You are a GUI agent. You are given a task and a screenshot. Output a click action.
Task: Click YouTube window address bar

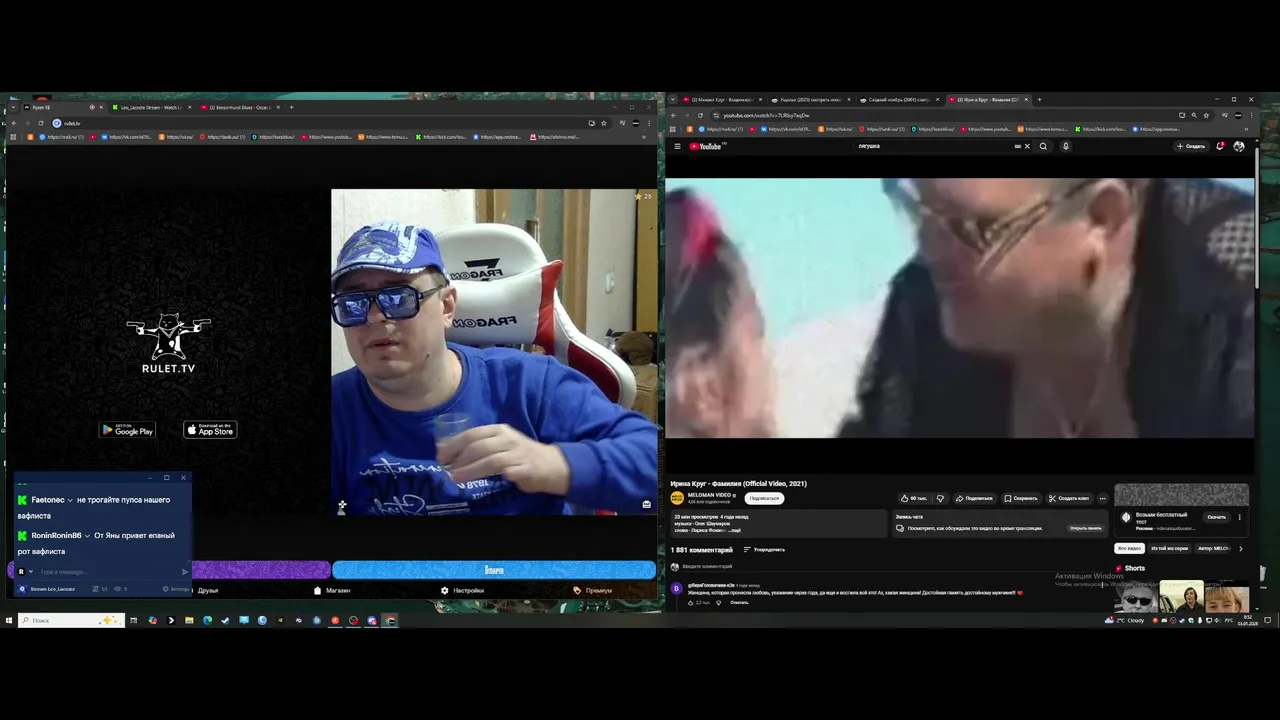click(x=945, y=115)
